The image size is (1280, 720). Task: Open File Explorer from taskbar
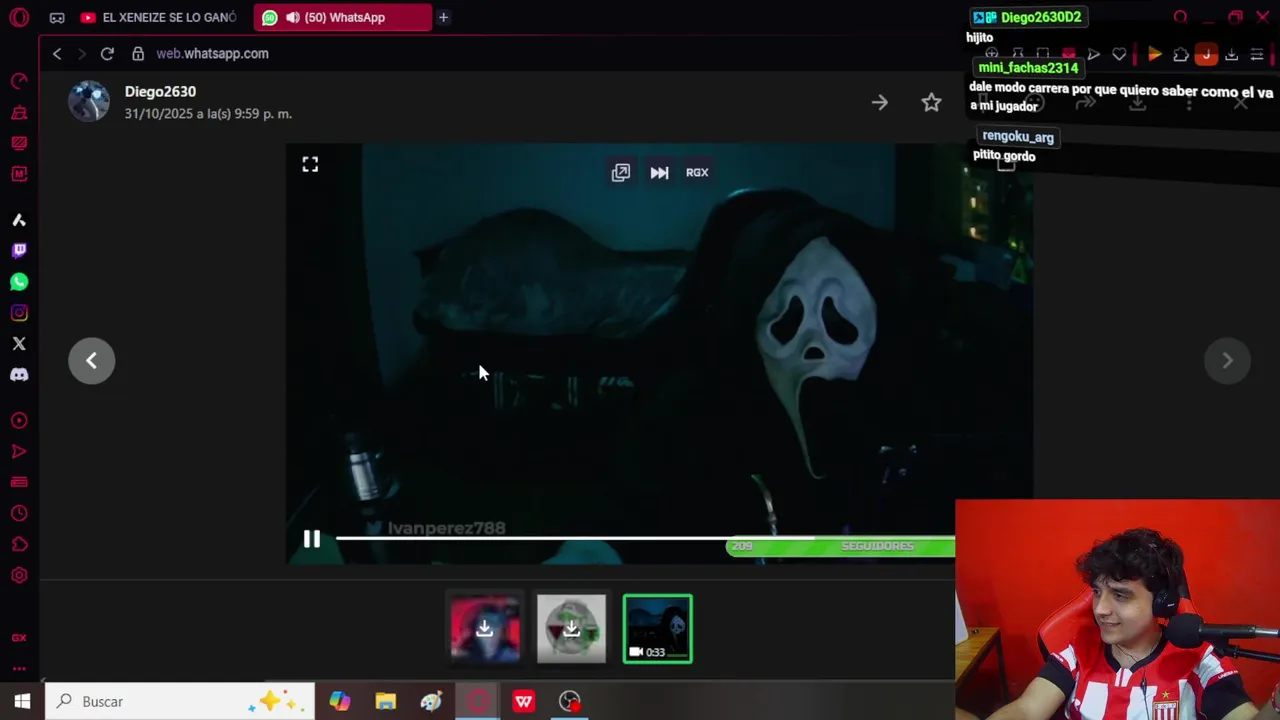386,701
